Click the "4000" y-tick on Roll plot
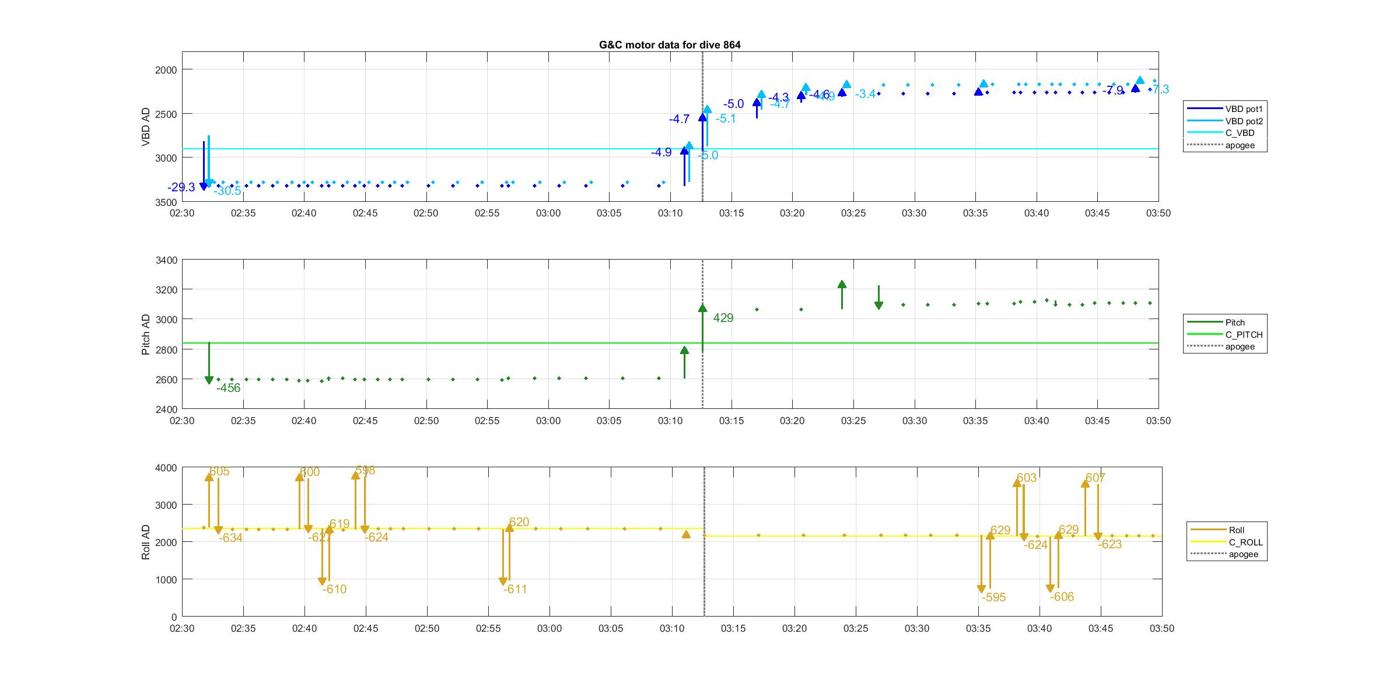 pyautogui.click(x=165, y=468)
